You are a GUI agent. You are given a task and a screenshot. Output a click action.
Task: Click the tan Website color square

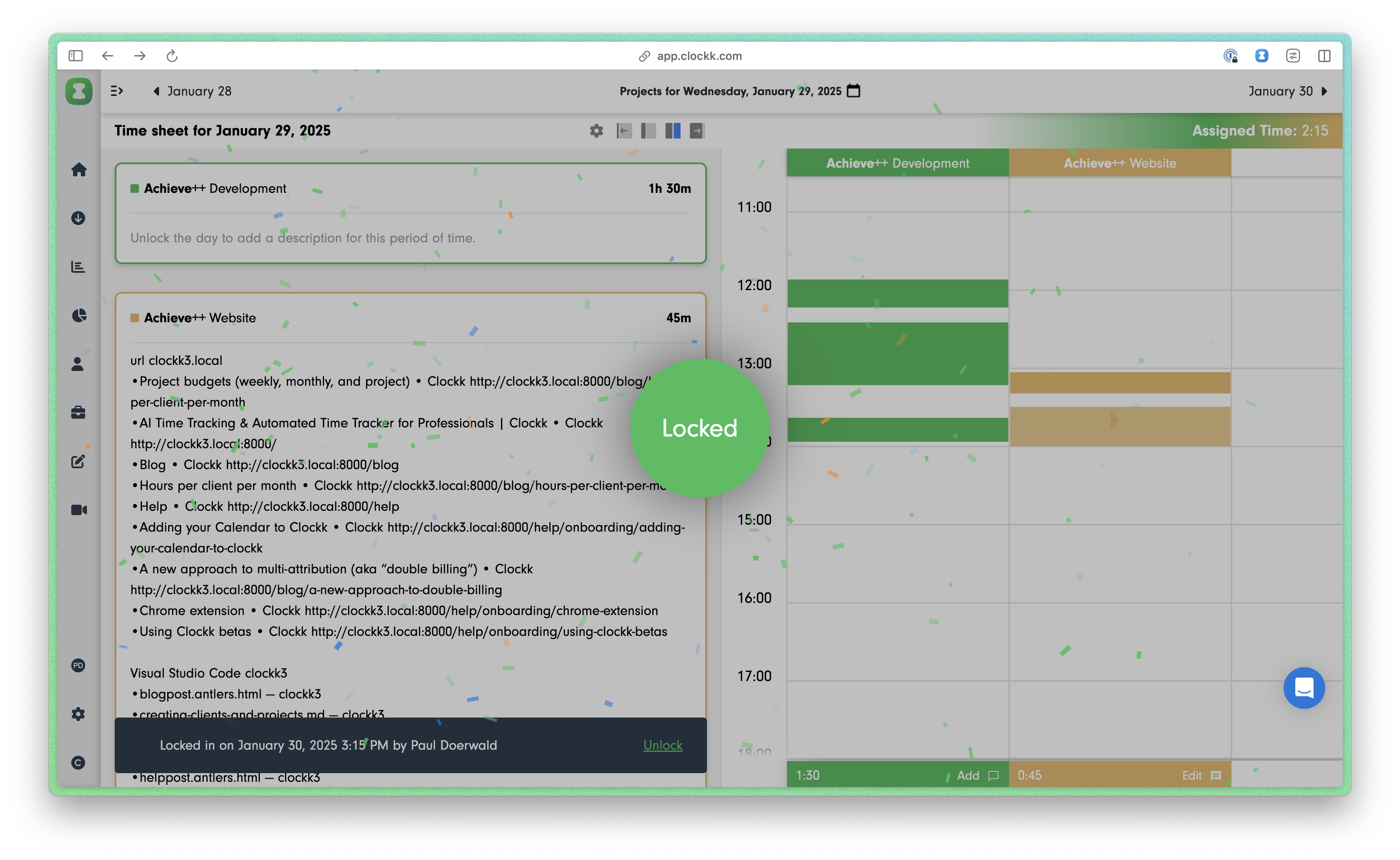(x=135, y=318)
